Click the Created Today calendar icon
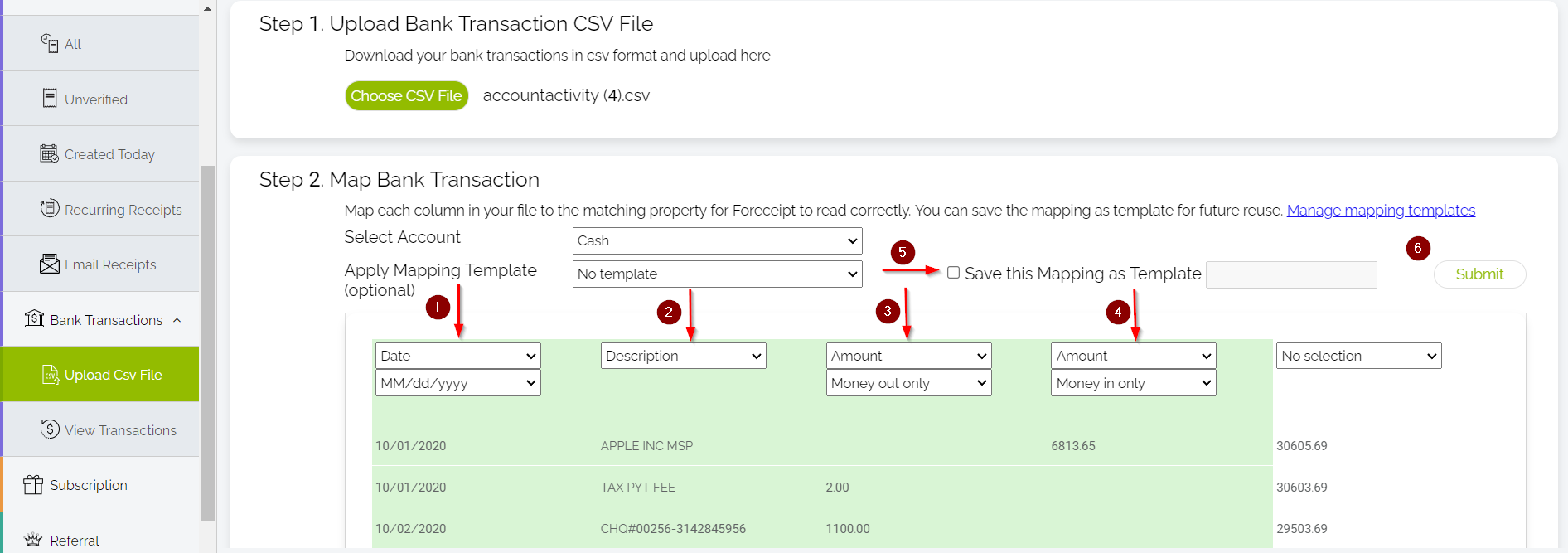This screenshot has height=553, width=1568. coord(50,153)
